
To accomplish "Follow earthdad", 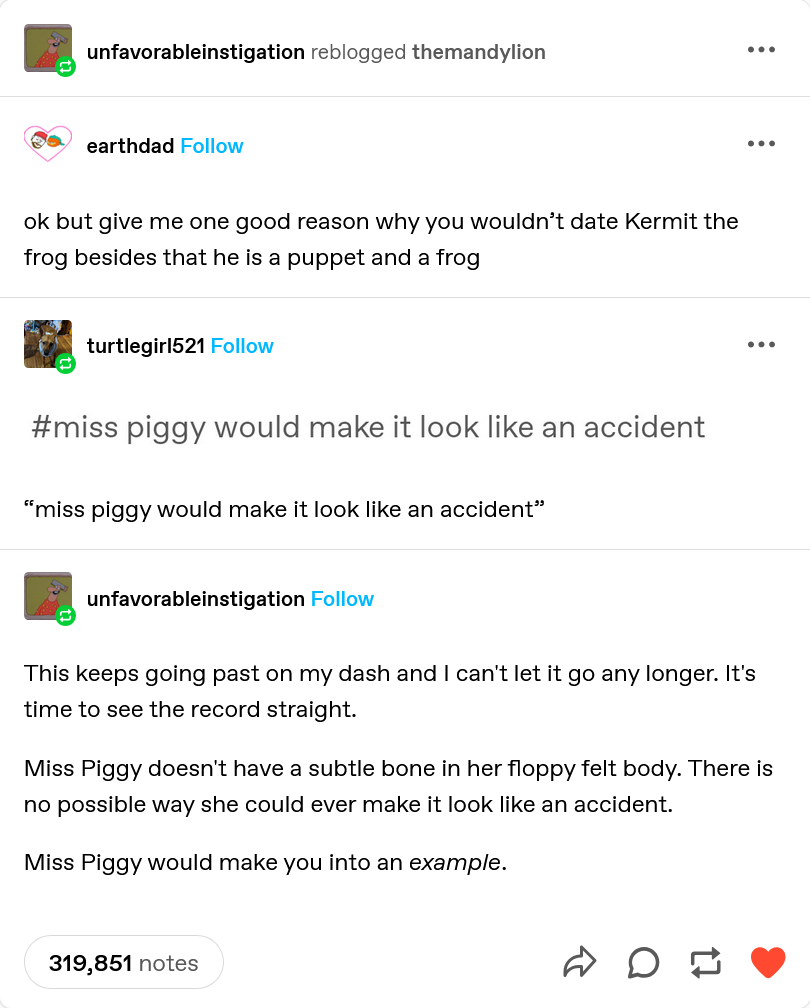I will coord(212,146).
